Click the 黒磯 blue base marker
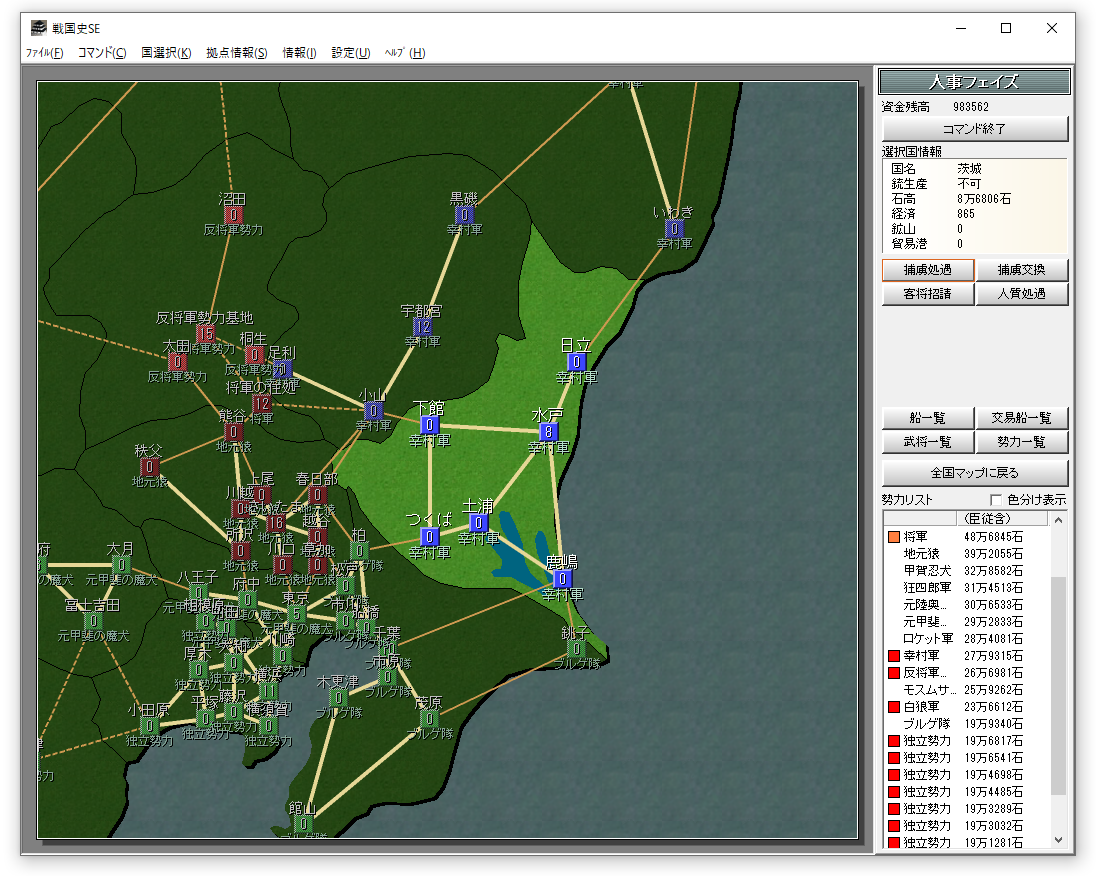Screen dimensions: 1096x876 pyautogui.click(x=463, y=215)
